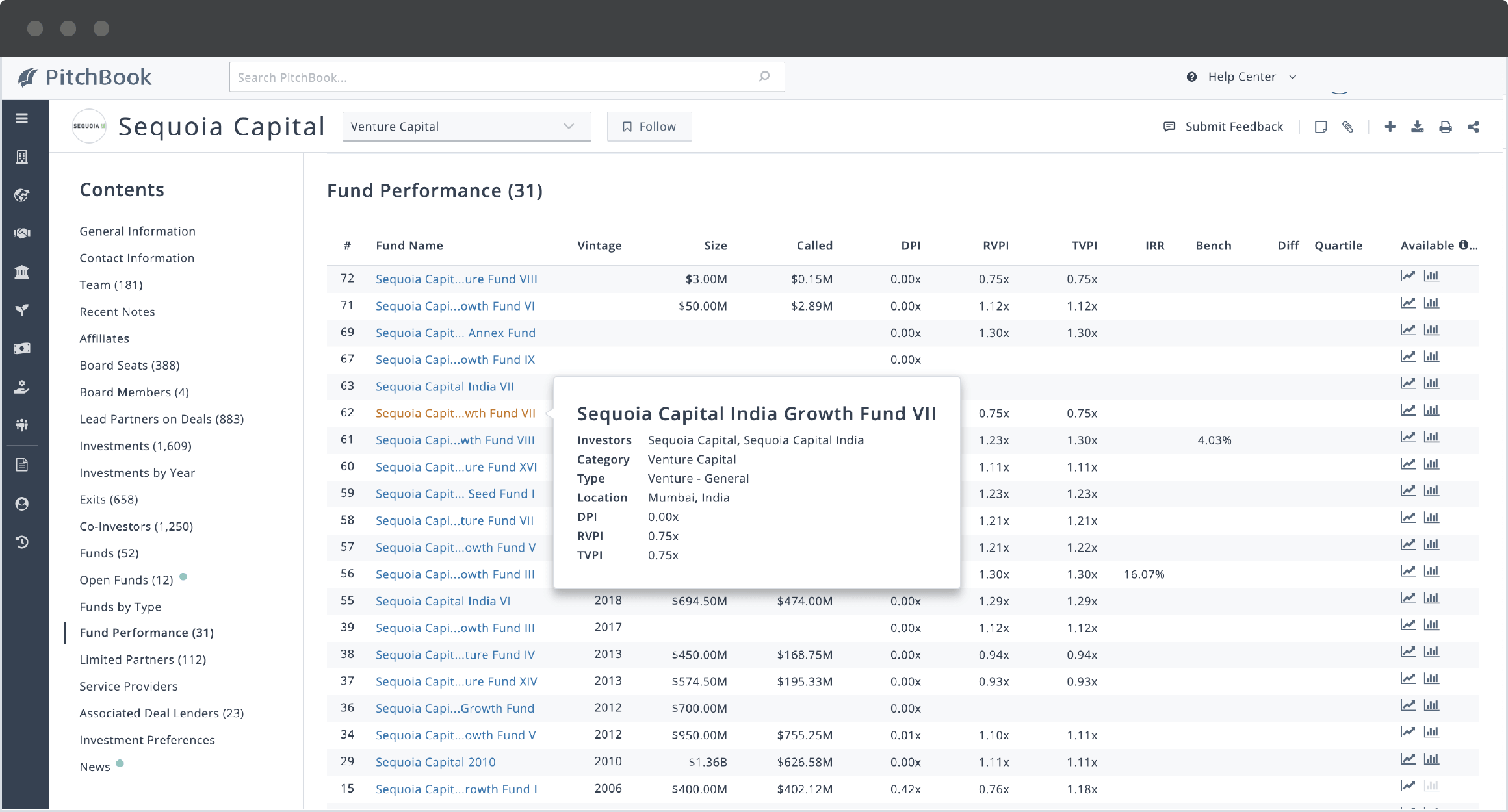
Task: Click the note icon in the header toolbar
Action: [x=1321, y=127]
